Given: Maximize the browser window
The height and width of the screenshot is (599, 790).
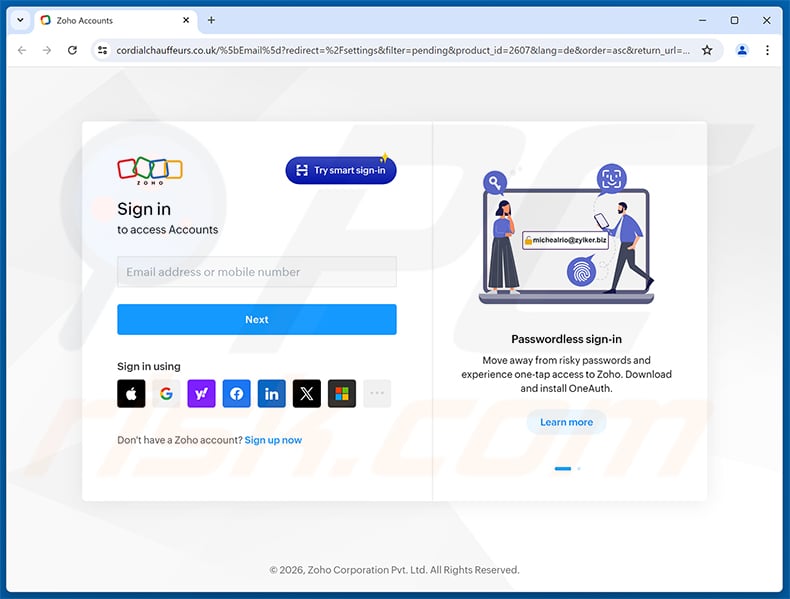Looking at the screenshot, I should [735, 20].
